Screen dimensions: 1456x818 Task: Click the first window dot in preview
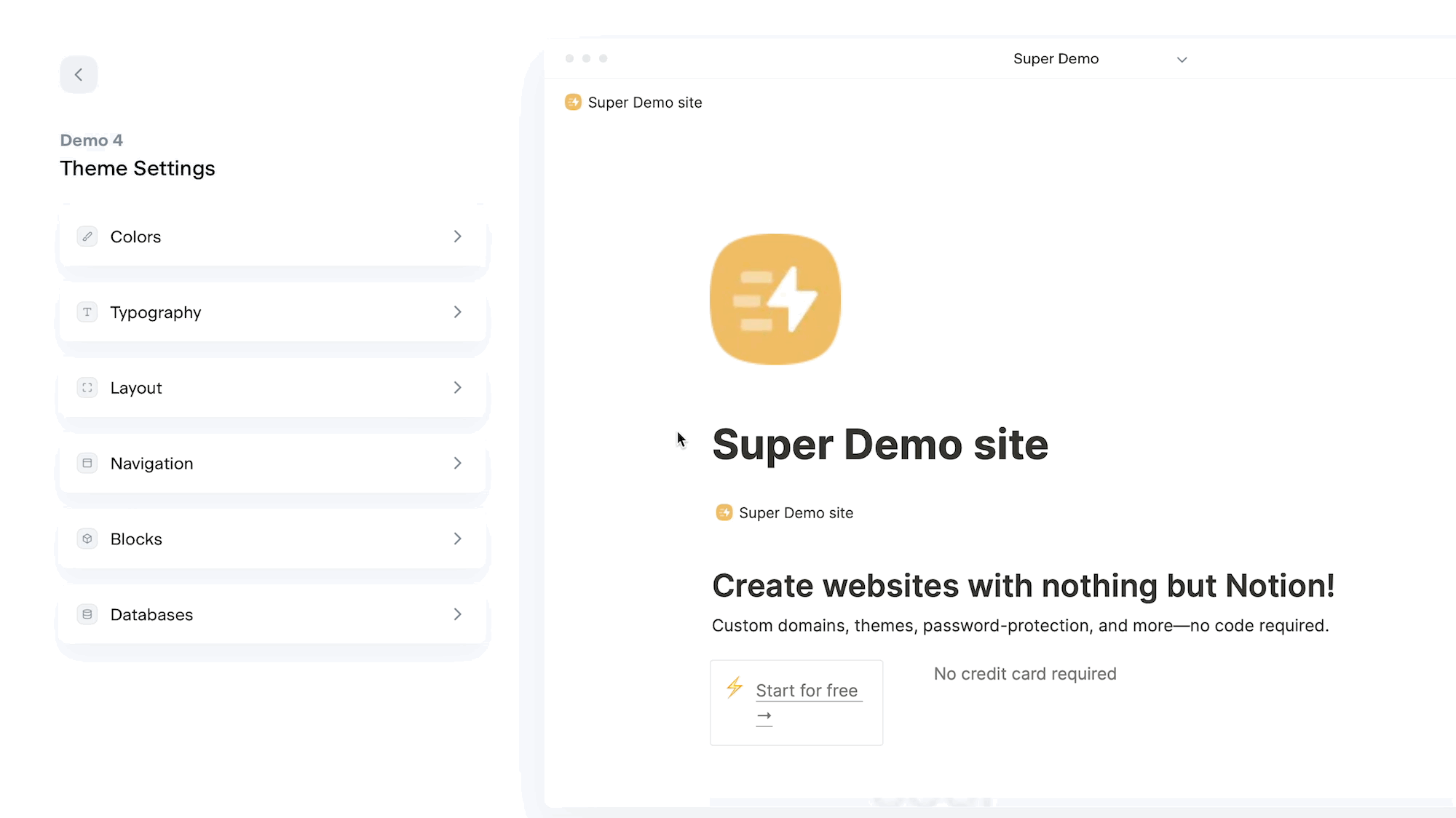[x=569, y=58]
